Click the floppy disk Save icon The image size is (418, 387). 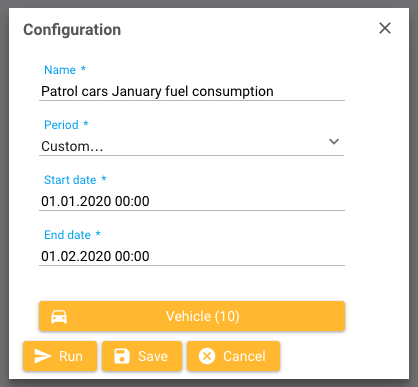(122, 356)
